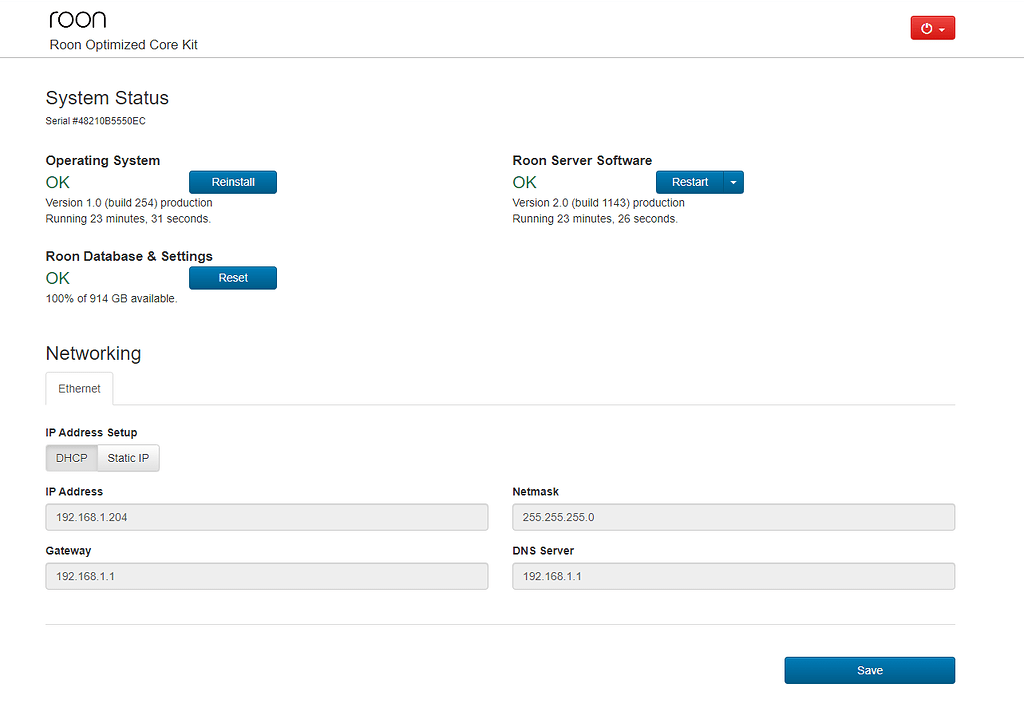This screenshot has height=727, width=1024.
Task: Reset the Roon Database and Settings
Action: 232,277
